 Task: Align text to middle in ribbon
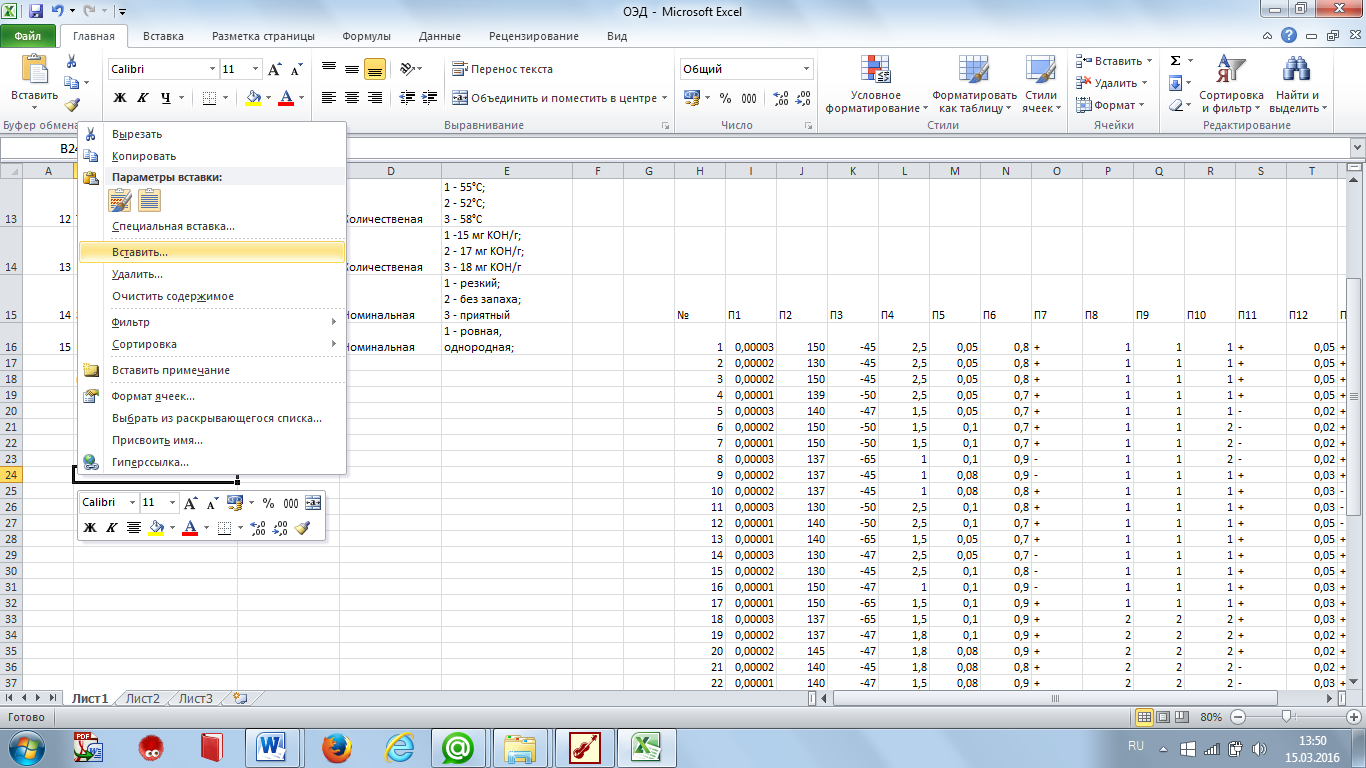352,69
